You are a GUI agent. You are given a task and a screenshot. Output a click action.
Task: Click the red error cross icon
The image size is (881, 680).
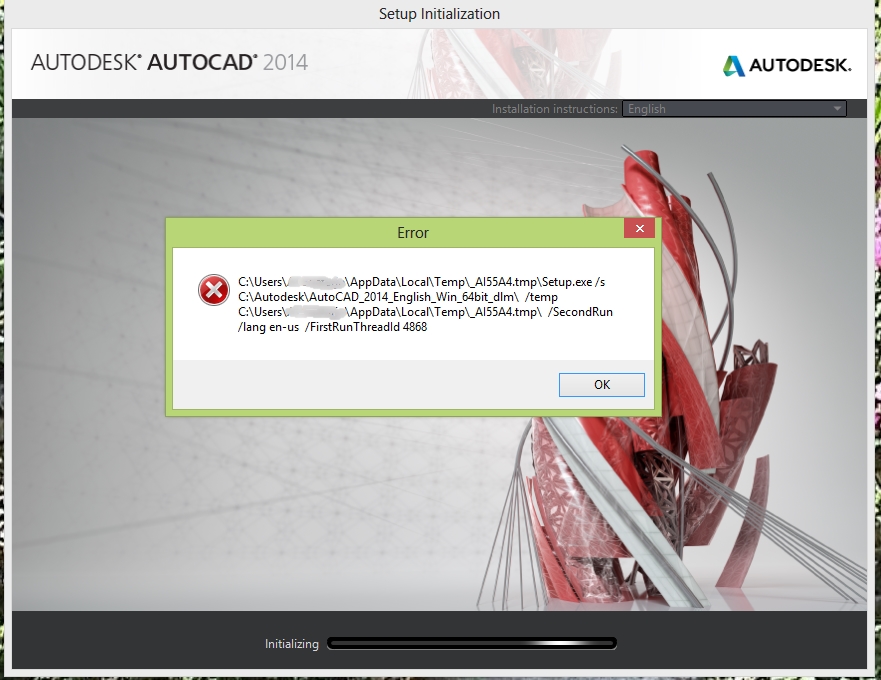click(213, 290)
